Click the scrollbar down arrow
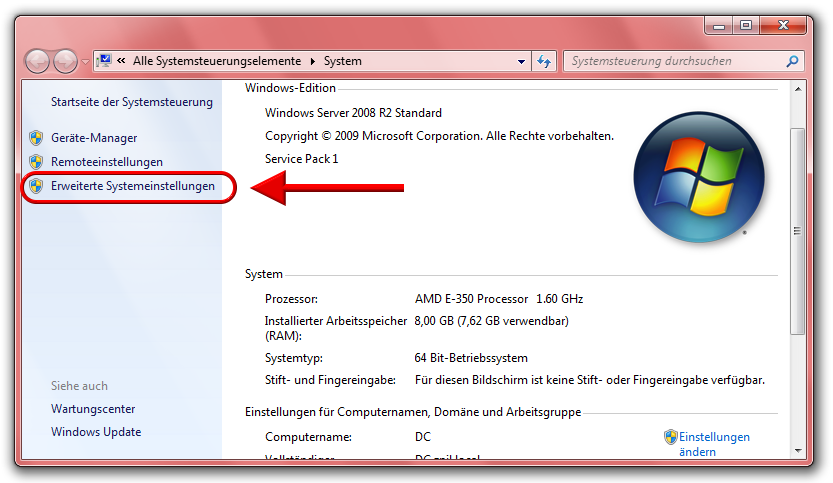Image resolution: width=833 pixels, height=483 pixels. 796,449
